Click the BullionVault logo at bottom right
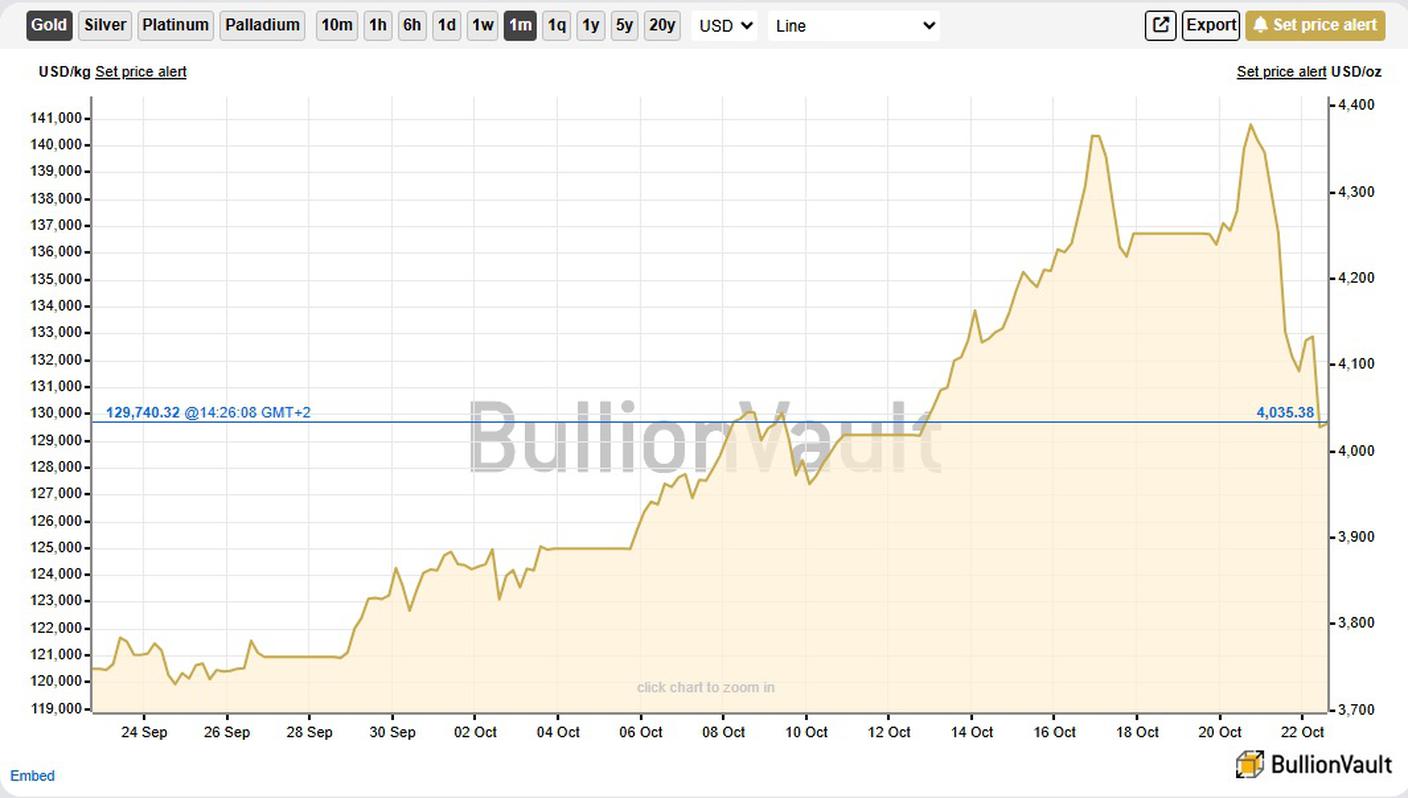1408x798 pixels. 1313,765
